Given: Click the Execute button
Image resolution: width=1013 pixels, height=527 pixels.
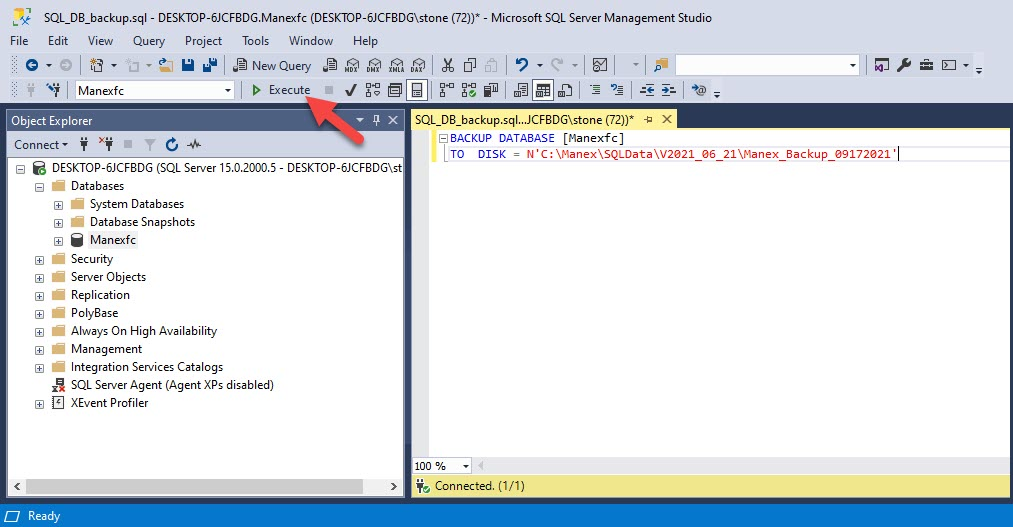Looking at the screenshot, I should (281, 90).
